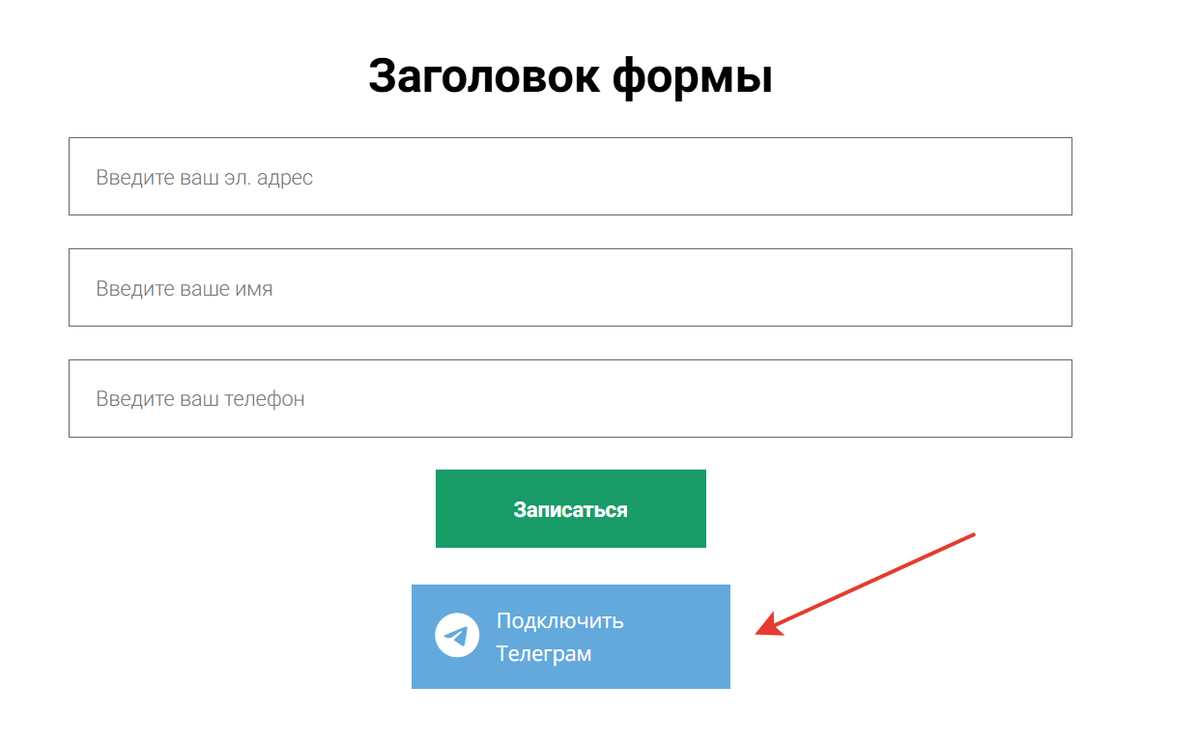
Task: Submit form with the Записаться button
Action: (x=571, y=509)
